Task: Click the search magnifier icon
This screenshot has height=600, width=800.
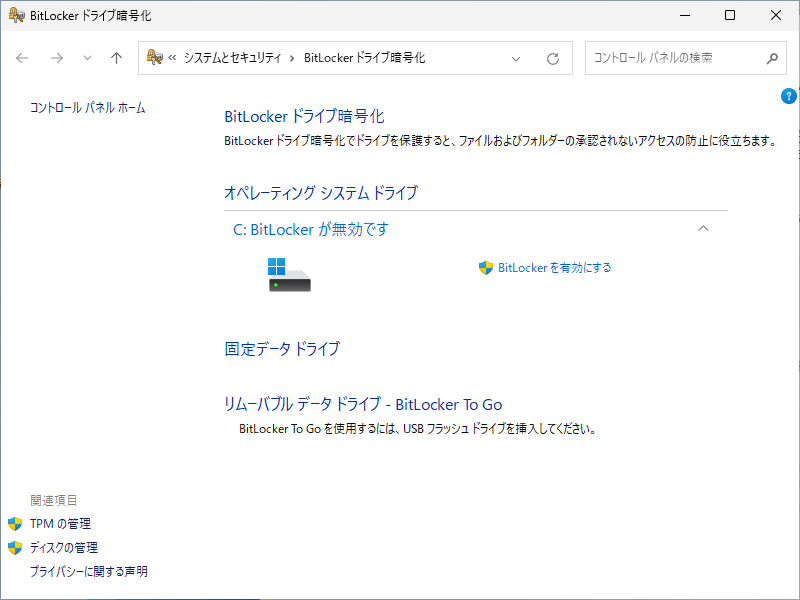Action: tap(772, 58)
